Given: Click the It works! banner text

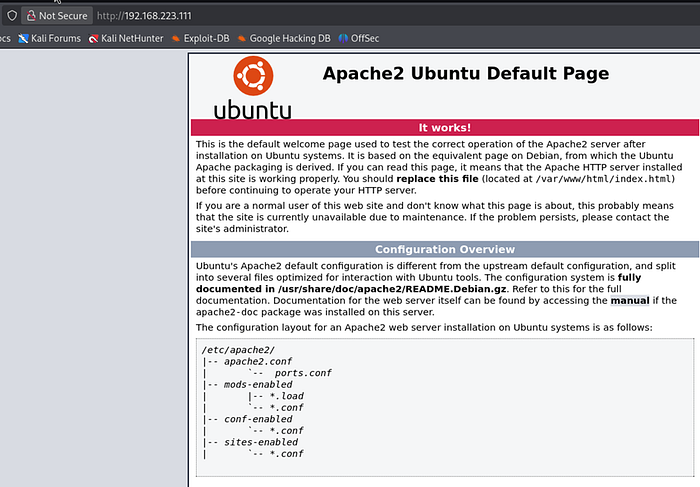Looking at the screenshot, I should click(x=445, y=128).
